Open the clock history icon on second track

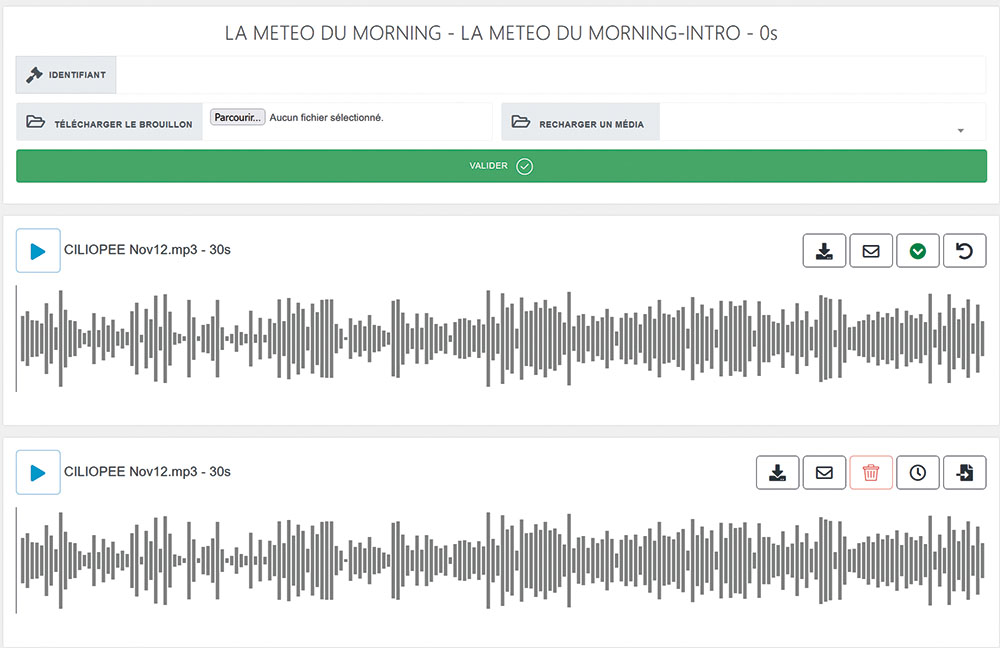tap(918, 472)
